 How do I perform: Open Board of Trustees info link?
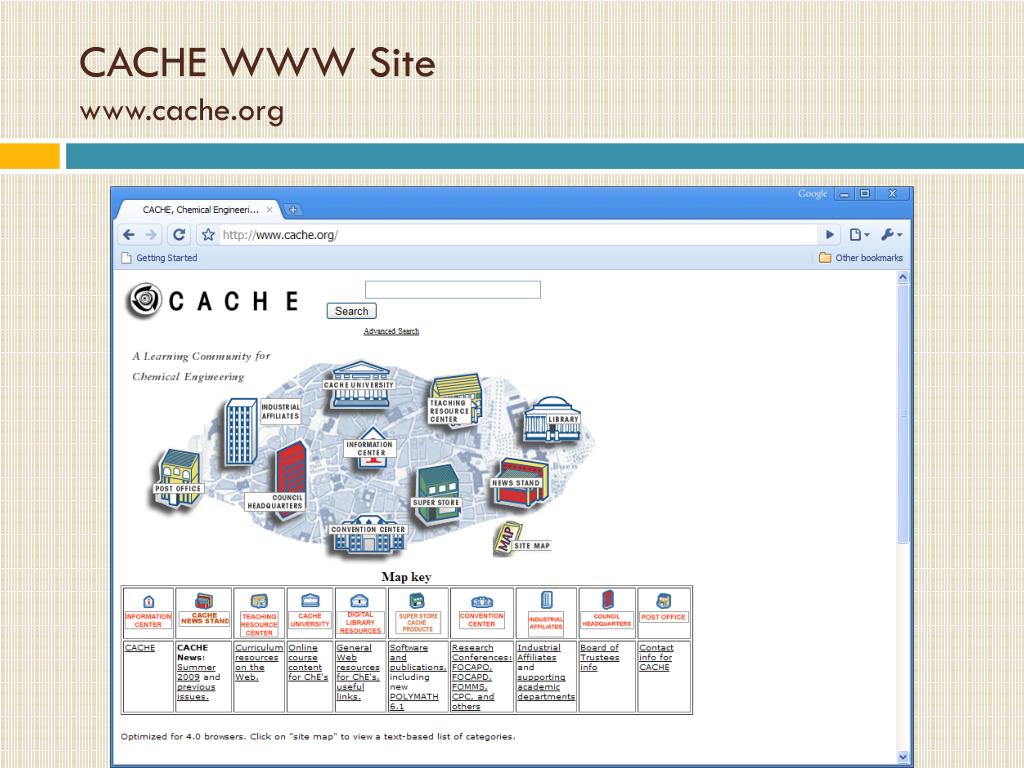tap(600, 658)
